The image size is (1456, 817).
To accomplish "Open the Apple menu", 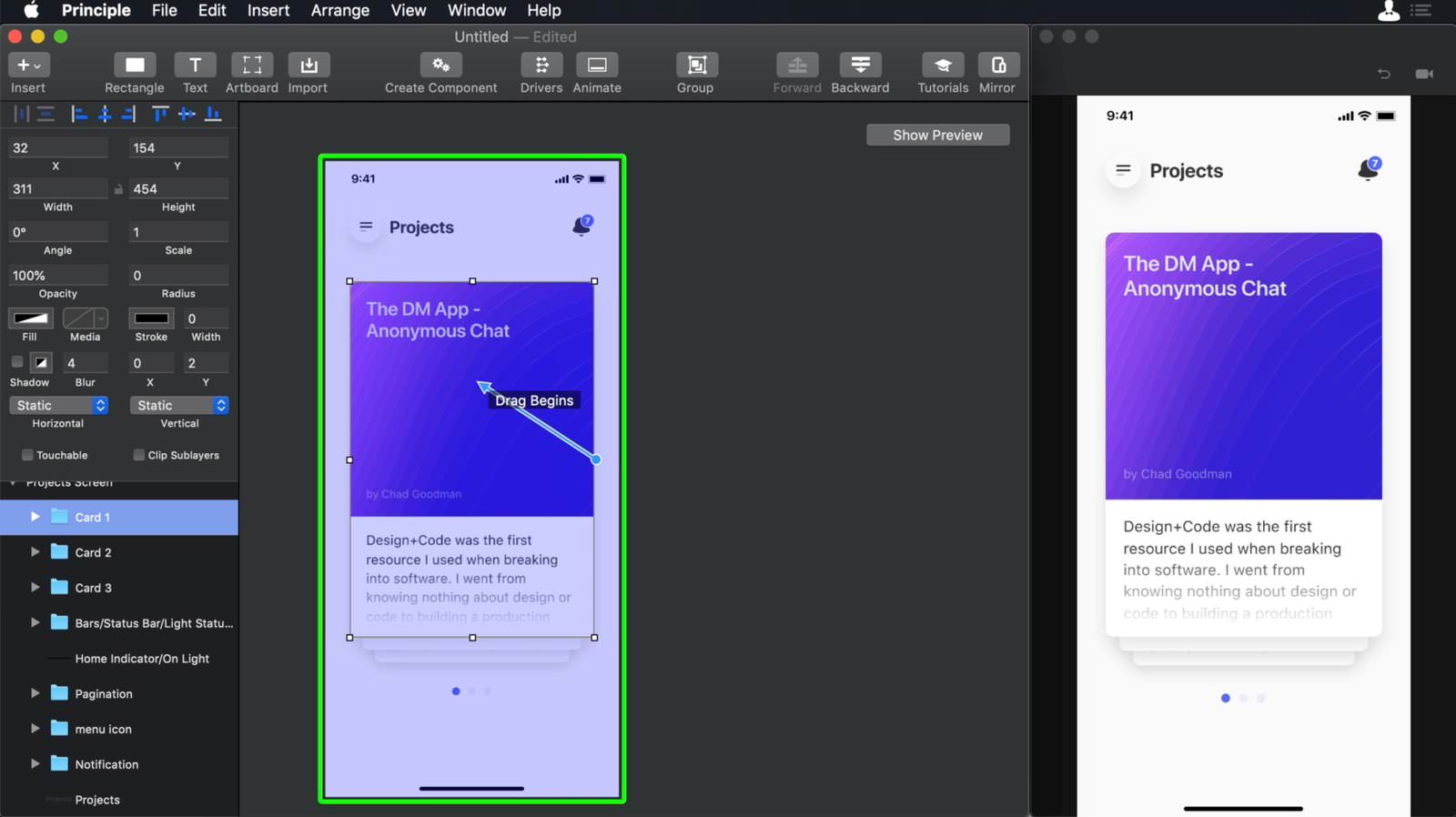I will click(31, 11).
